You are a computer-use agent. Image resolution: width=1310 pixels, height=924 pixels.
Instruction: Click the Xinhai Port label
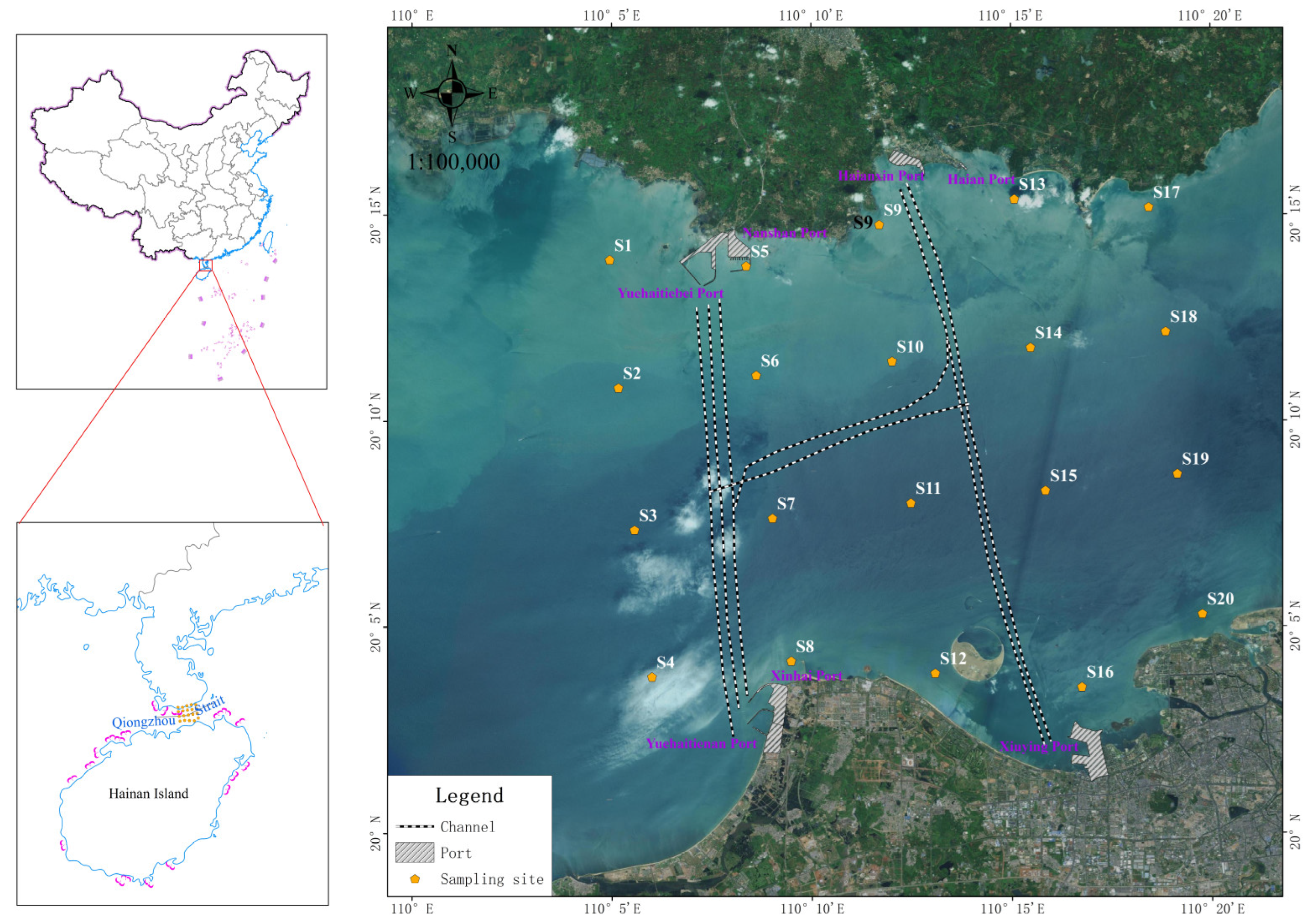coord(806,676)
